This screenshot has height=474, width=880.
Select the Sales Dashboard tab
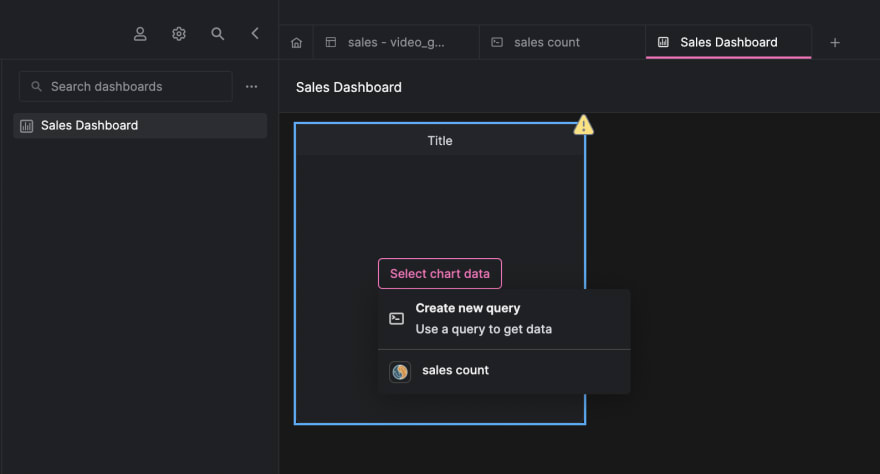[728, 42]
